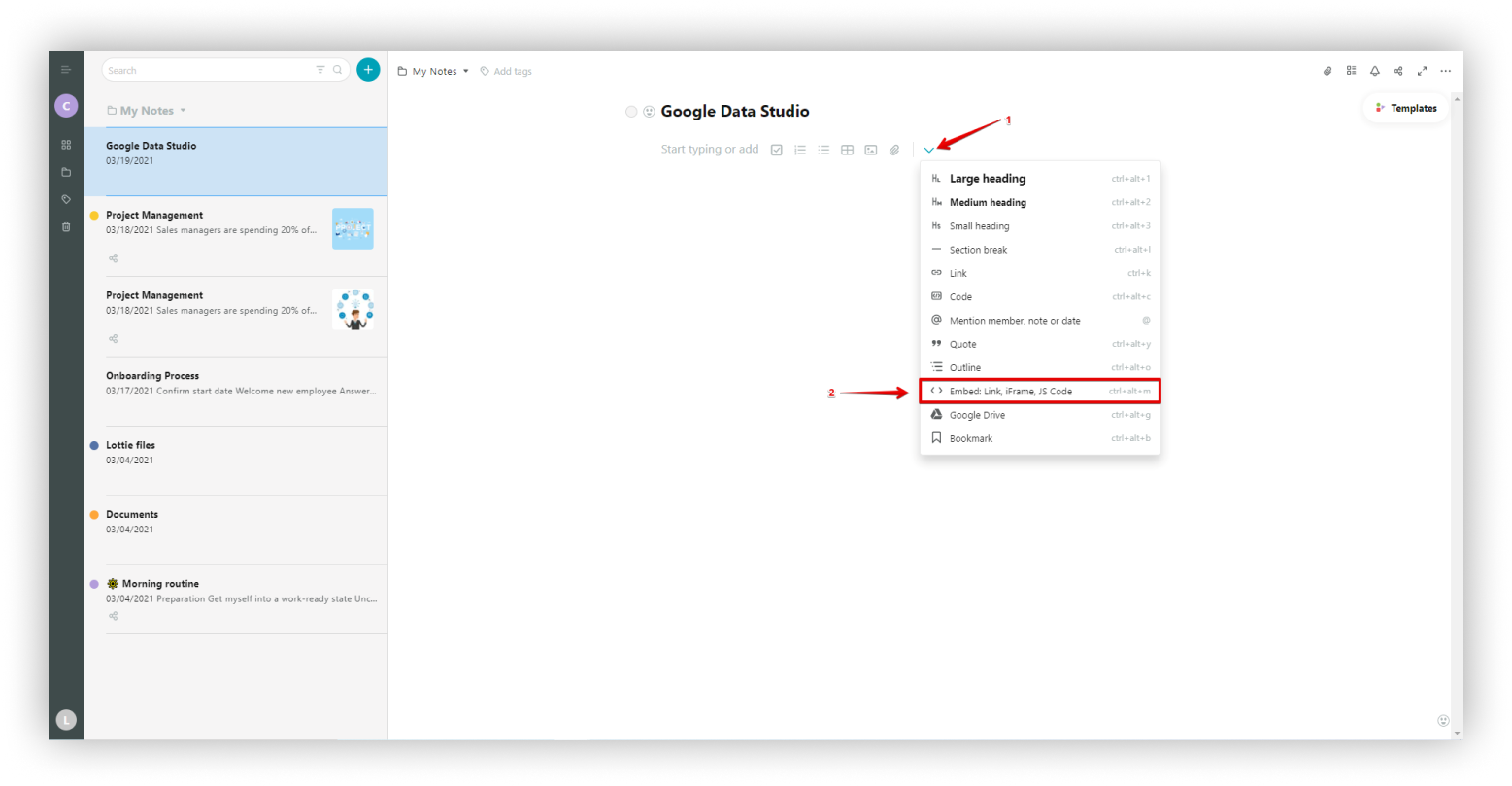
Task: Toggle the note color circle beside title
Action: coord(631,112)
